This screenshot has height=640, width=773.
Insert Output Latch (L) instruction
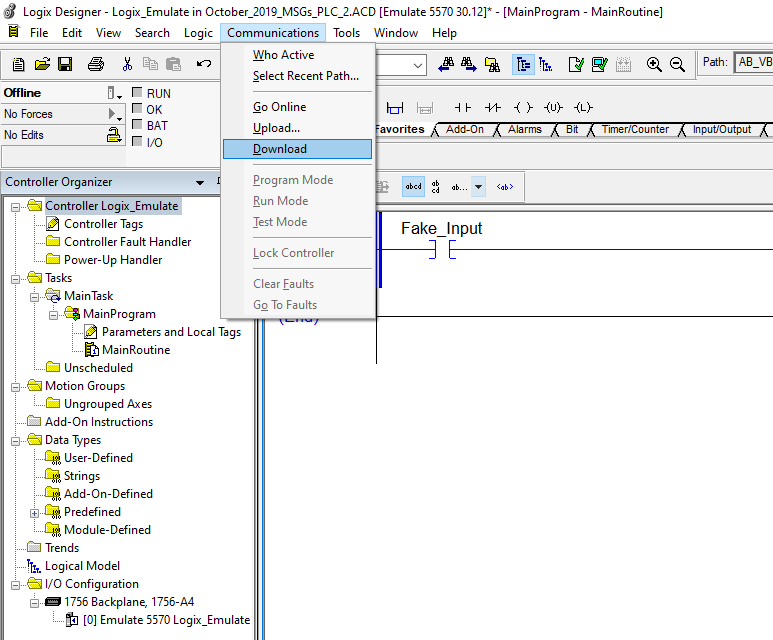(583, 107)
